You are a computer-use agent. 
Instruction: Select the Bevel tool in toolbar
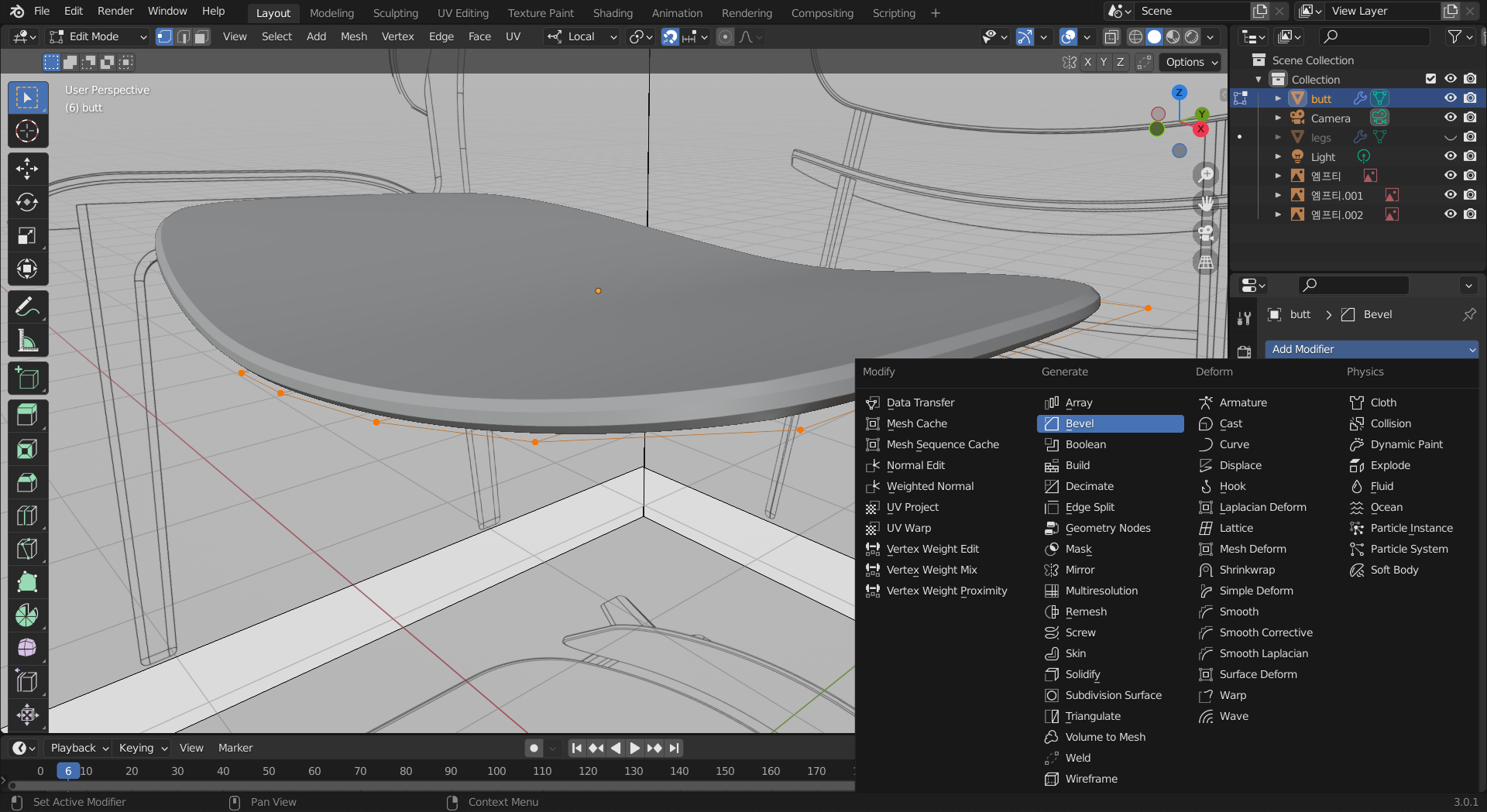click(x=28, y=482)
